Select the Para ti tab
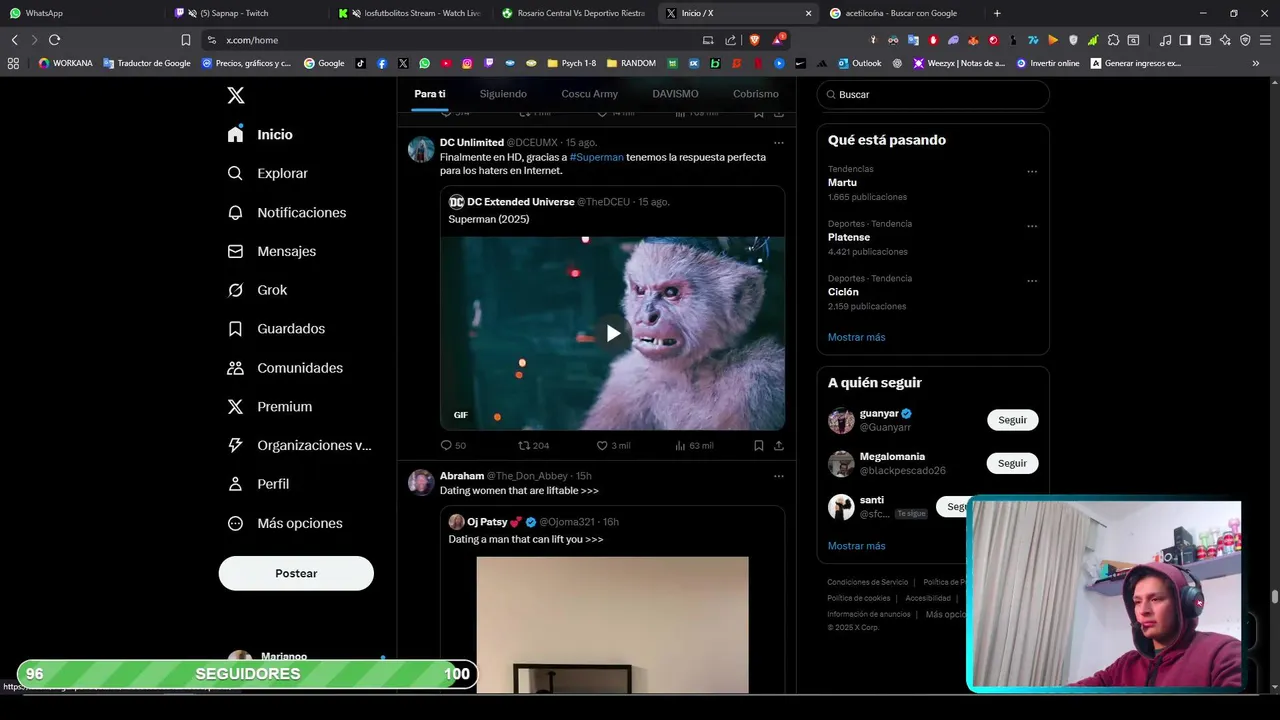Image resolution: width=1280 pixels, height=720 pixels. coord(429,94)
